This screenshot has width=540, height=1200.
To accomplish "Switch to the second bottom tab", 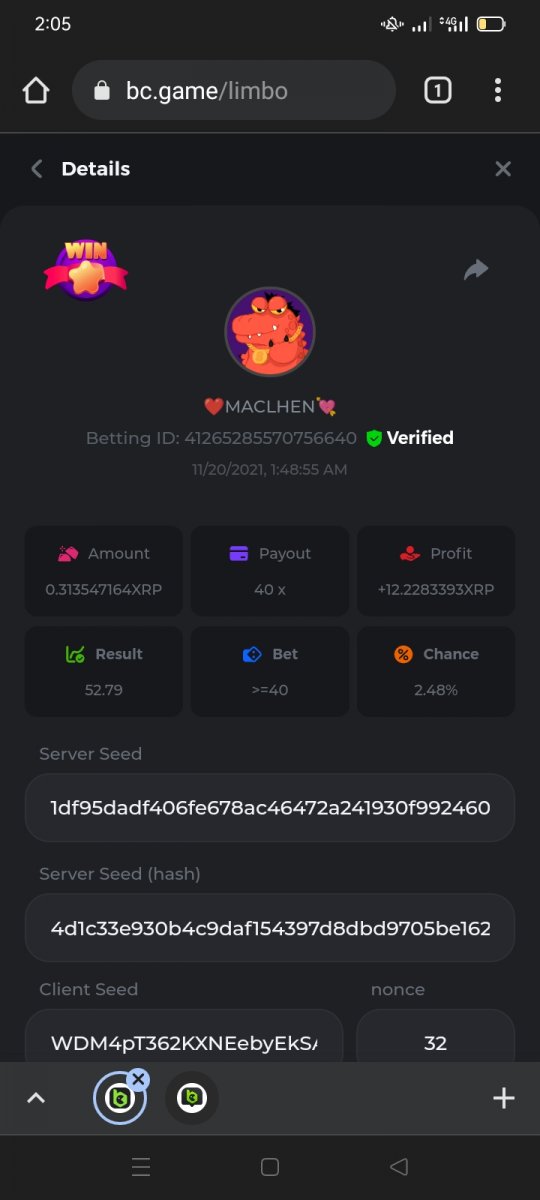I will click(192, 1098).
